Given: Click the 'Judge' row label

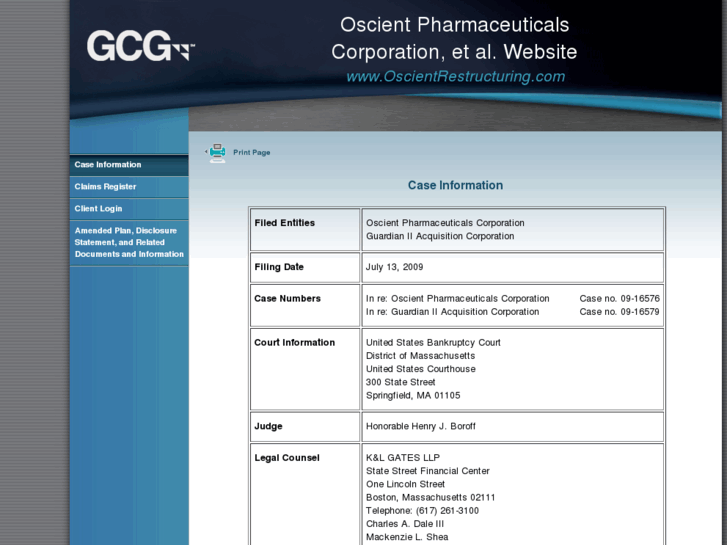Looking at the screenshot, I should [268, 426].
